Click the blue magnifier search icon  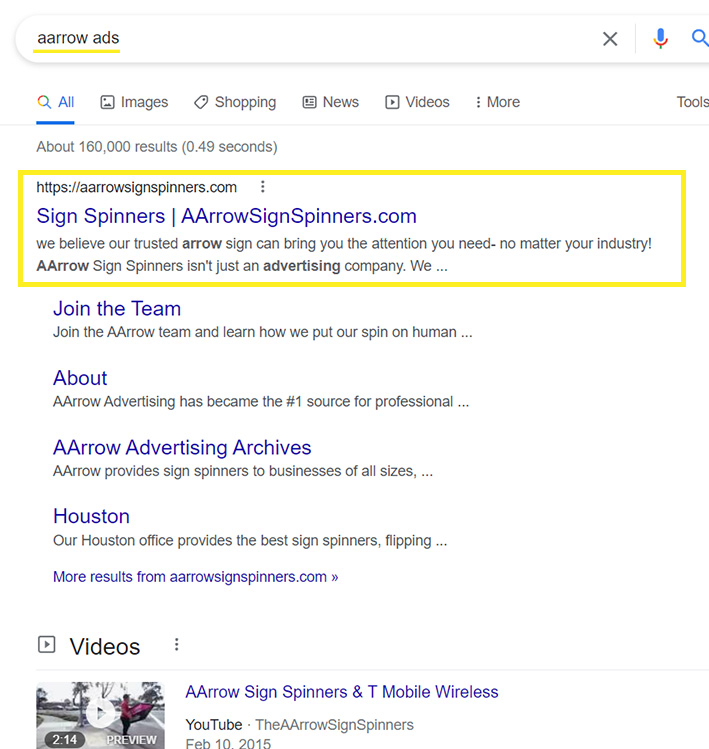(x=700, y=37)
